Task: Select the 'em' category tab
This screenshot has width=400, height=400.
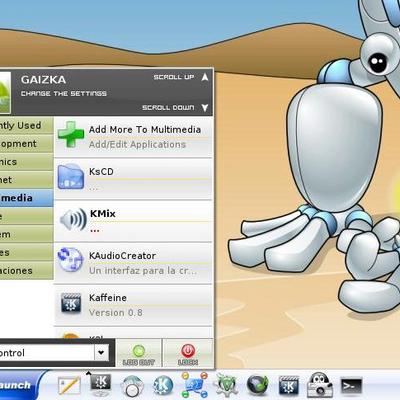Action: coord(27,234)
